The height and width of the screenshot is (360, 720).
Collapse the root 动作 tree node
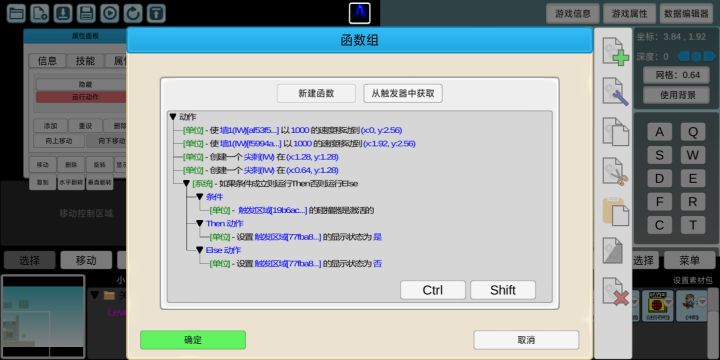coord(173,117)
